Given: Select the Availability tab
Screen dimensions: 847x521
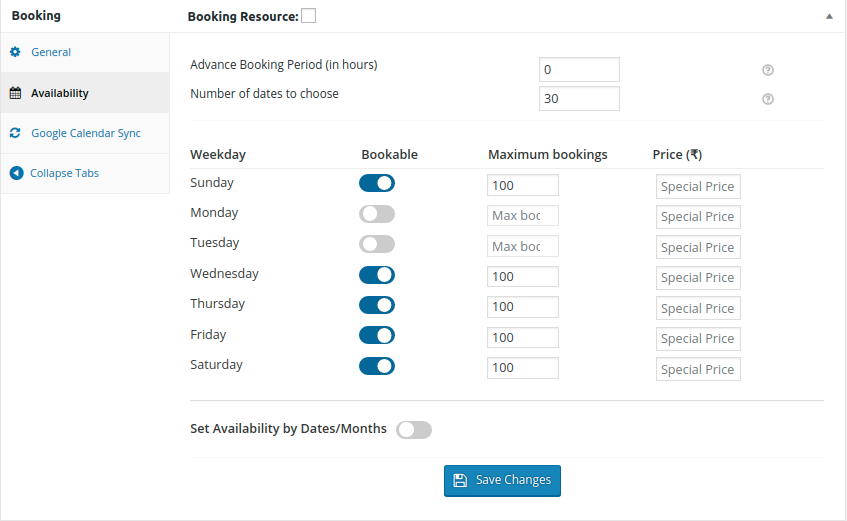Looking at the screenshot, I should point(85,93).
